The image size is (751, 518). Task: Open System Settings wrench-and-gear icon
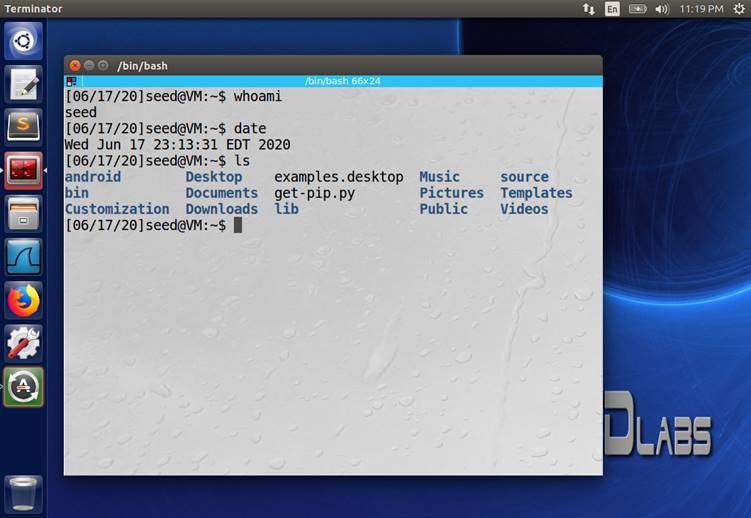pyautogui.click(x=23, y=343)
